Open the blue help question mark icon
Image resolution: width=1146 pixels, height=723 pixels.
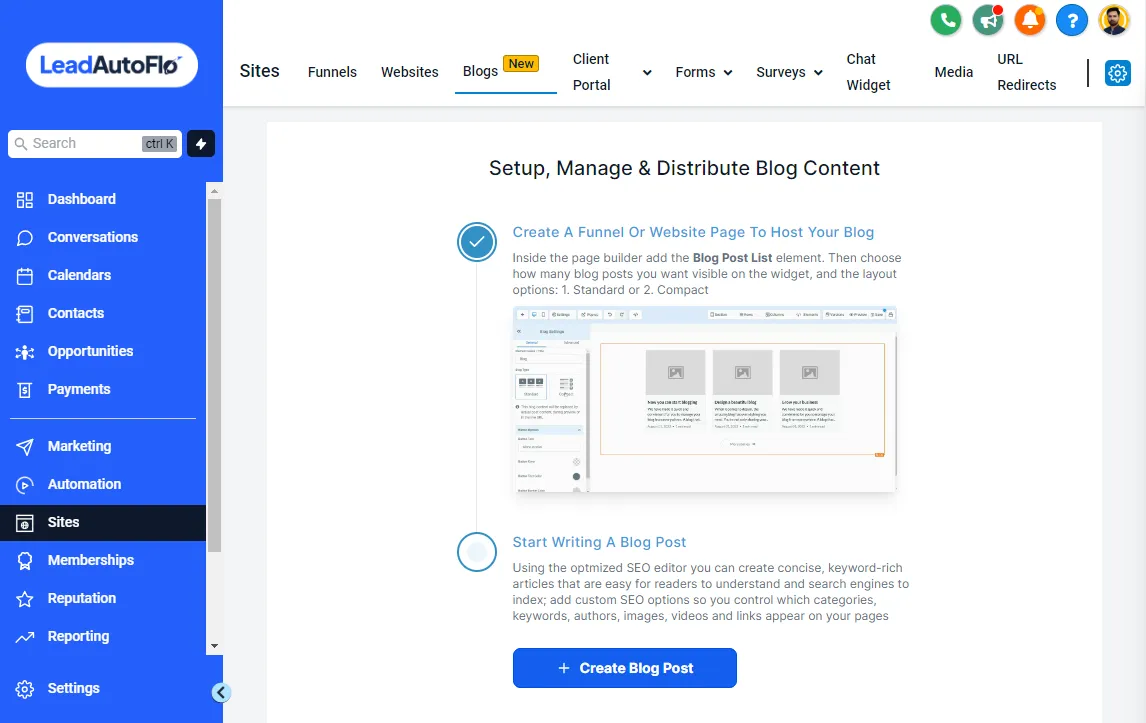click(x=1071, y=20)
